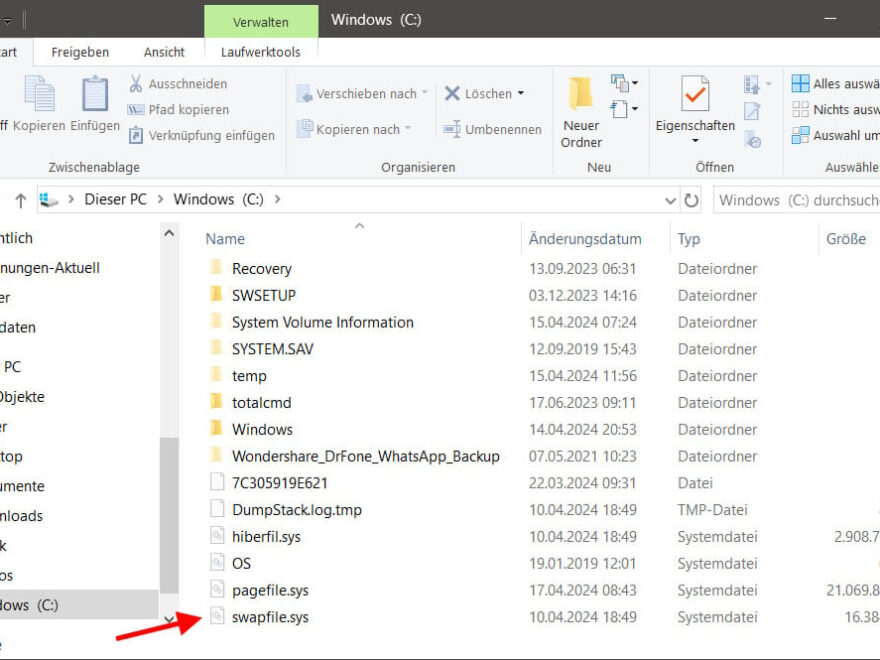Viewport: 880px width, 660px height.
Task: Select the Laufwerktools tab
Action: 261,52
